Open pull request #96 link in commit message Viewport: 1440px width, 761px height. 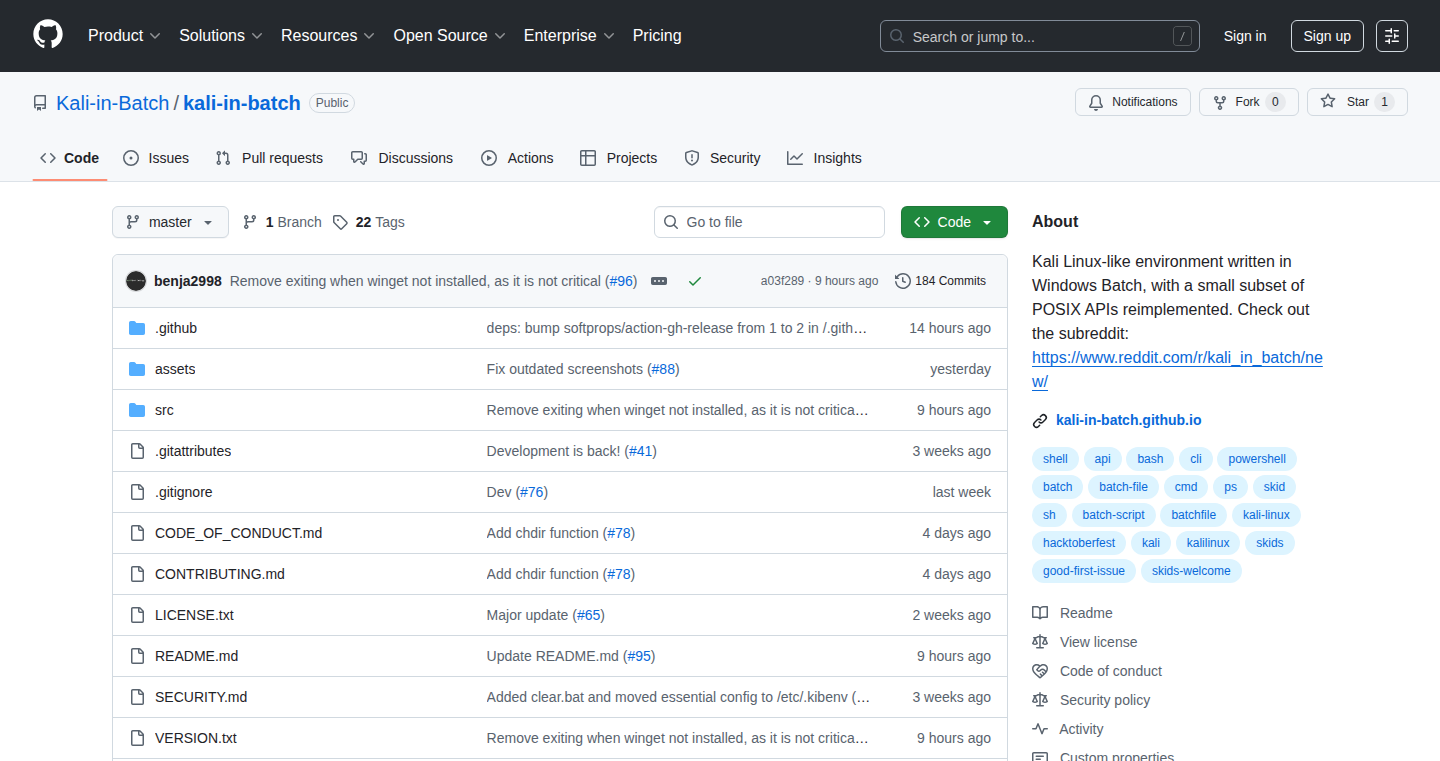point(621,281)
